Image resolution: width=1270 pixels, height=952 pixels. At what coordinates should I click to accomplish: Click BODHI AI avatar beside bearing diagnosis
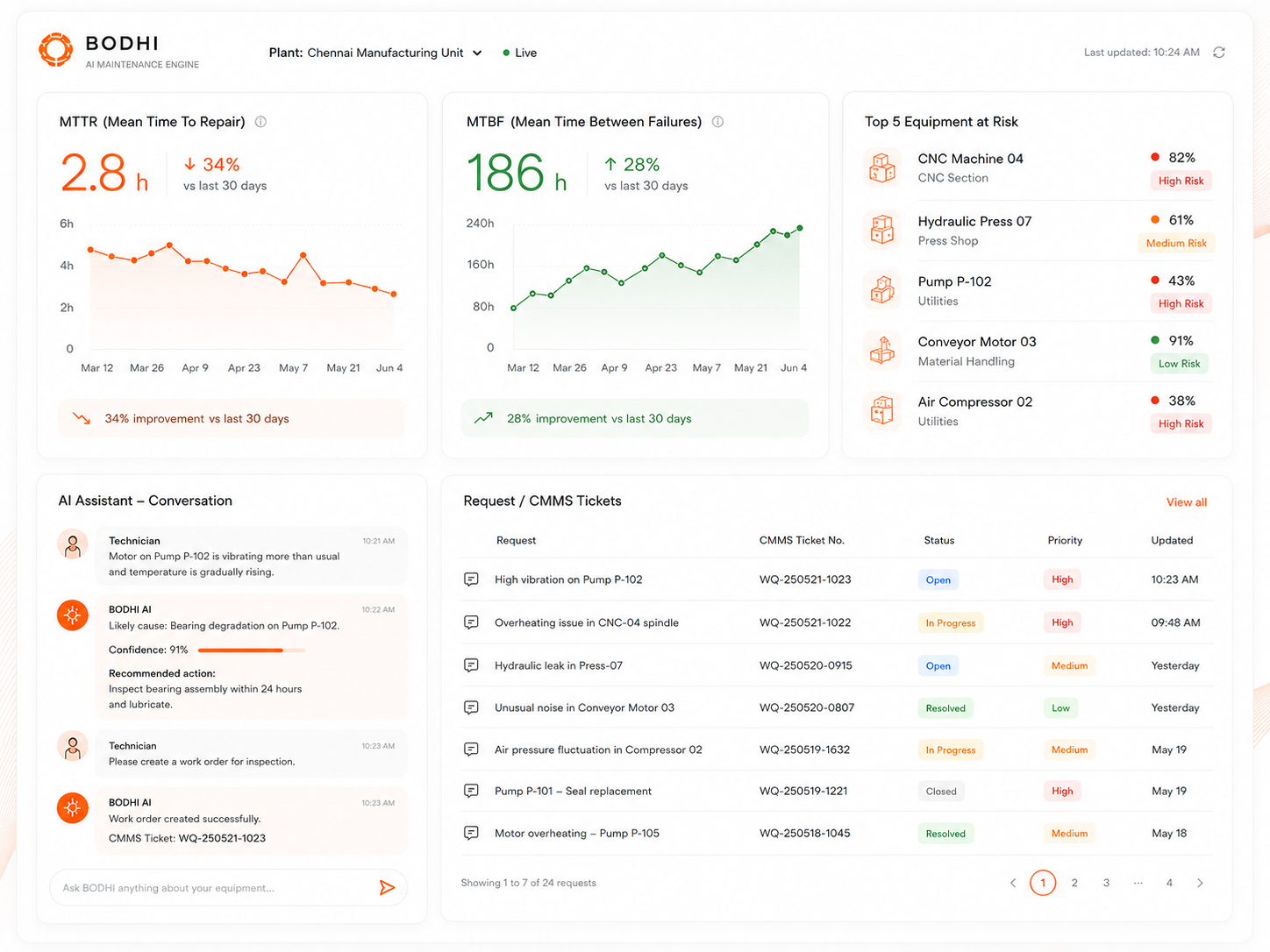pyautogui.click(x=73, y=615)
